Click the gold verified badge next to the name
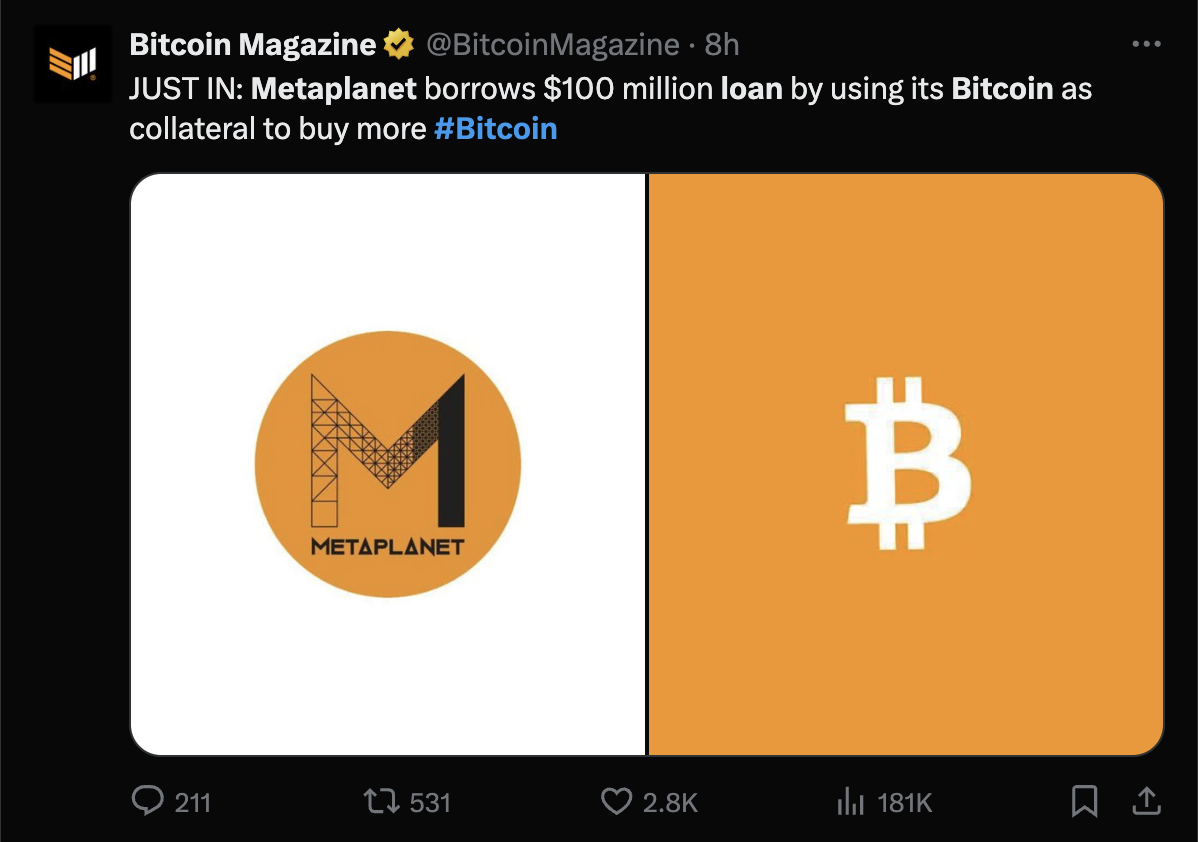The image size is (1198, 842). point(396,44)
